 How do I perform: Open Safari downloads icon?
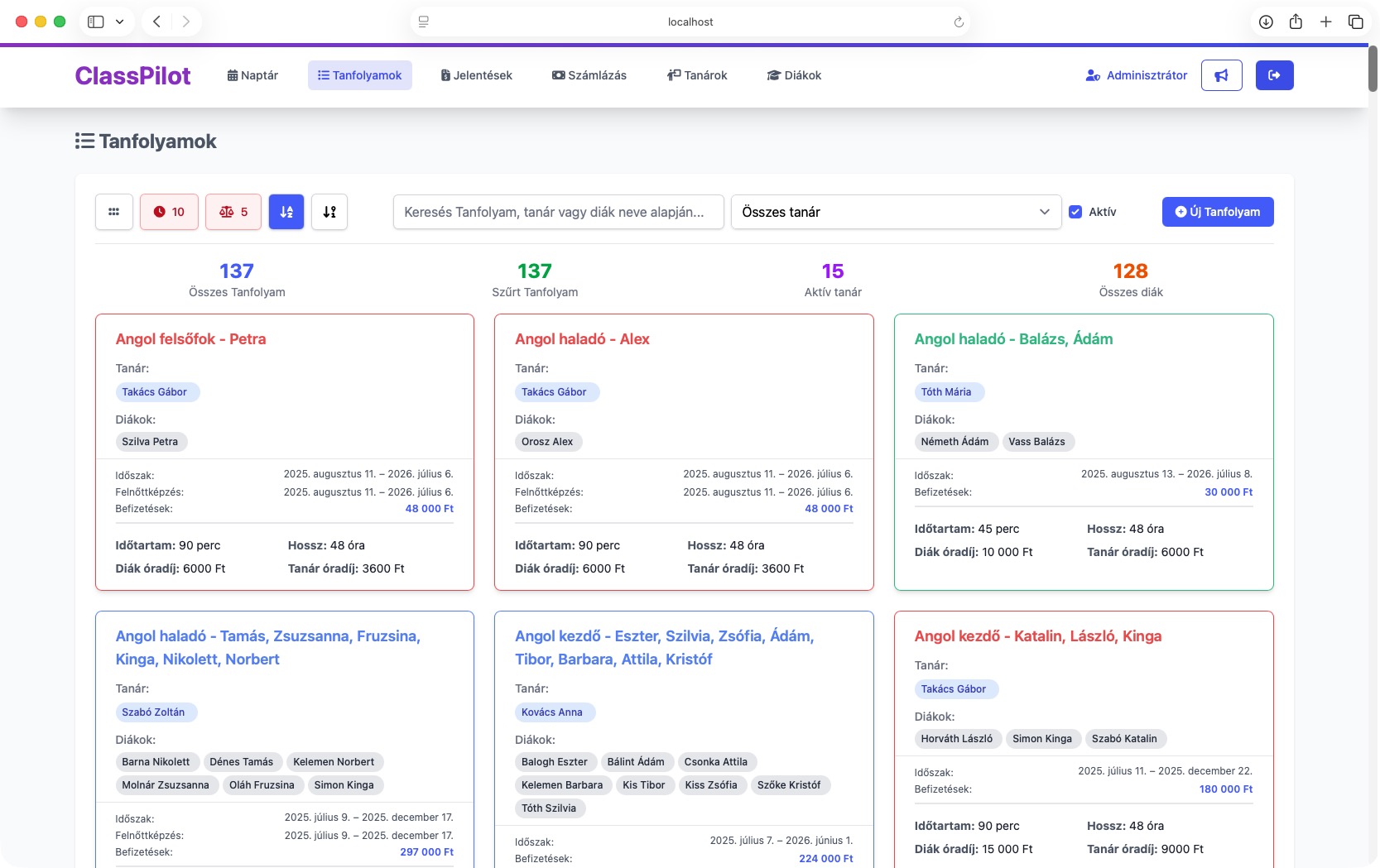click(x=1266, y=22)
